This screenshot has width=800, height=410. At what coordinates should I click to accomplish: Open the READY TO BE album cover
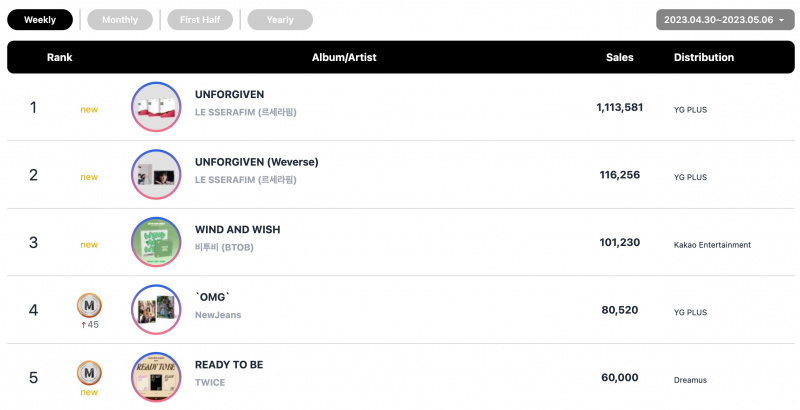(x=156, y=377)
